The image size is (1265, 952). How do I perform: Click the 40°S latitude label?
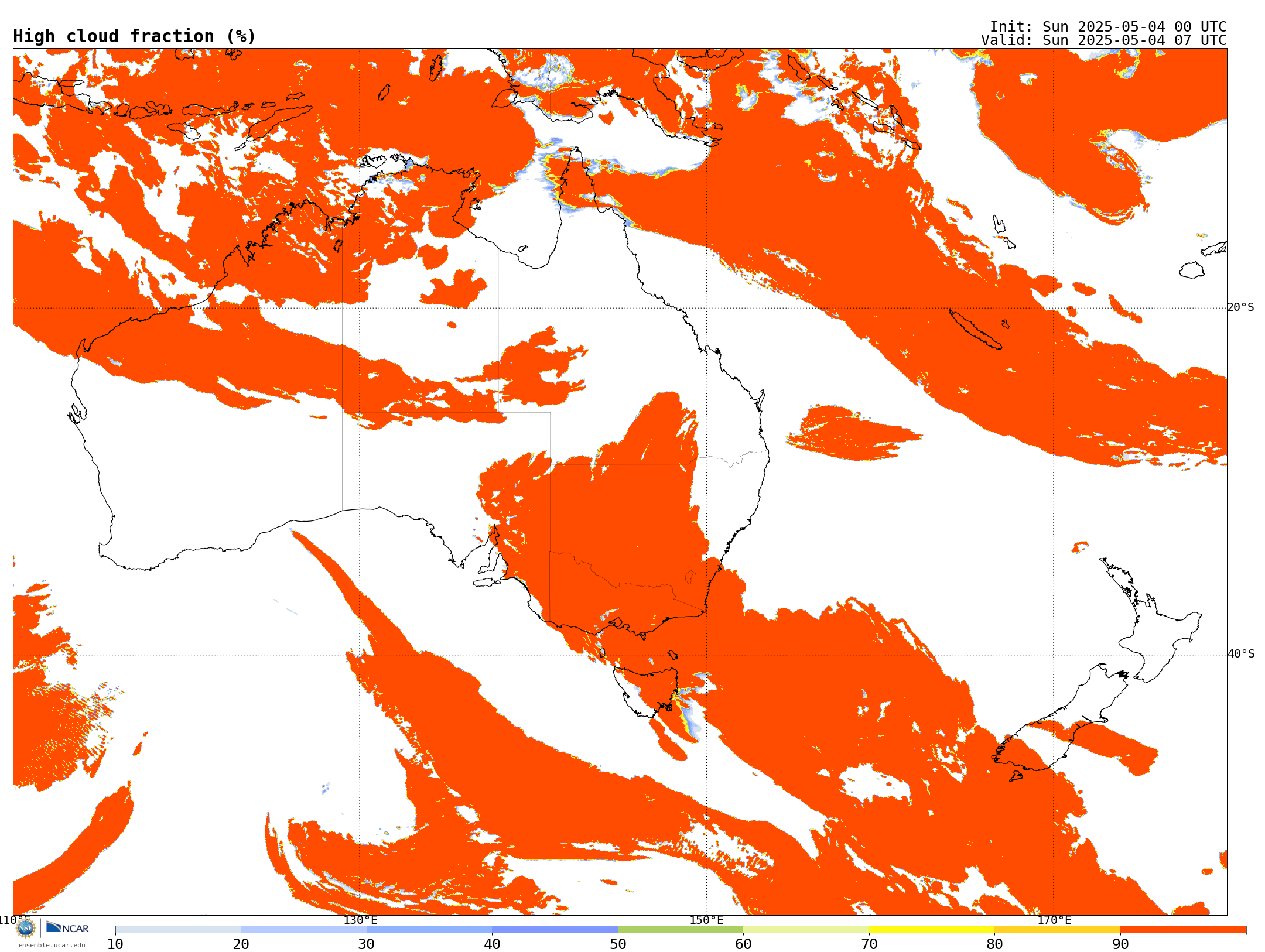click(1241, 654)
